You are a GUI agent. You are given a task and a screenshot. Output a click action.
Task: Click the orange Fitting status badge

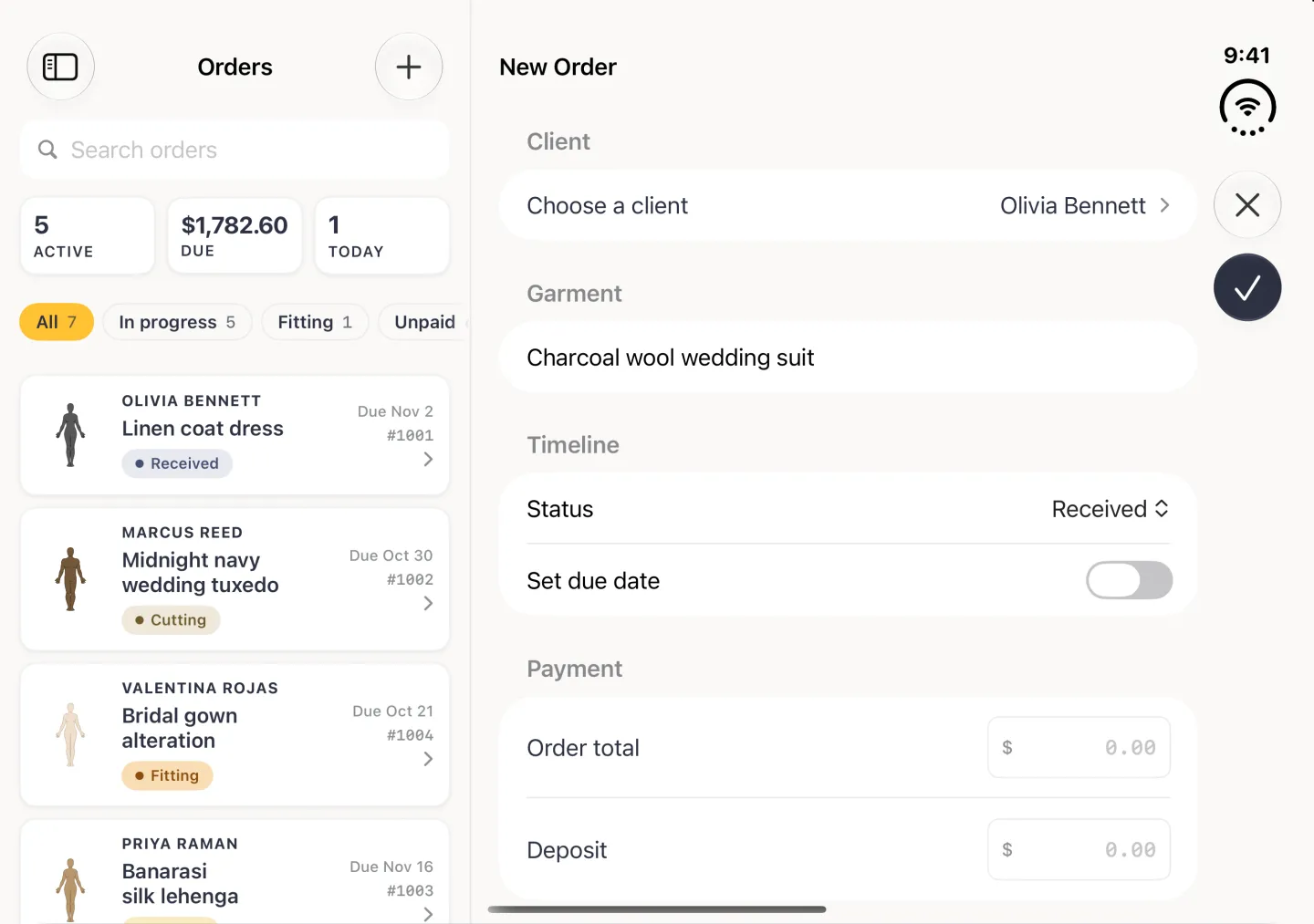point(167,775)
